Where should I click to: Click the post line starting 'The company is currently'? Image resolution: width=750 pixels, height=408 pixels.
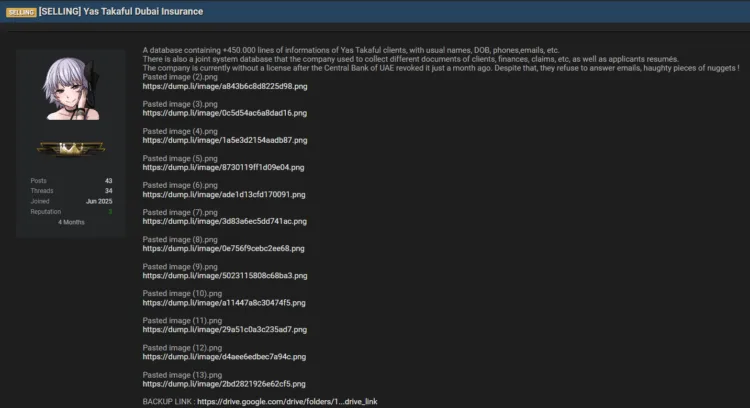point(441,68)
